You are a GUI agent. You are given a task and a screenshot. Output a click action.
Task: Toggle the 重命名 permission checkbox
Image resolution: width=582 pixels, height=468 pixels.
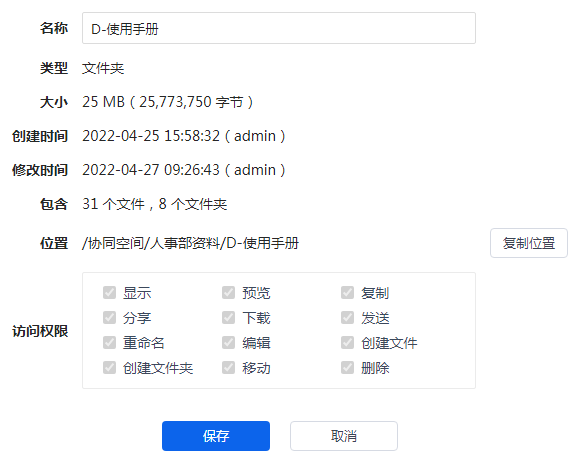(109, 343)
